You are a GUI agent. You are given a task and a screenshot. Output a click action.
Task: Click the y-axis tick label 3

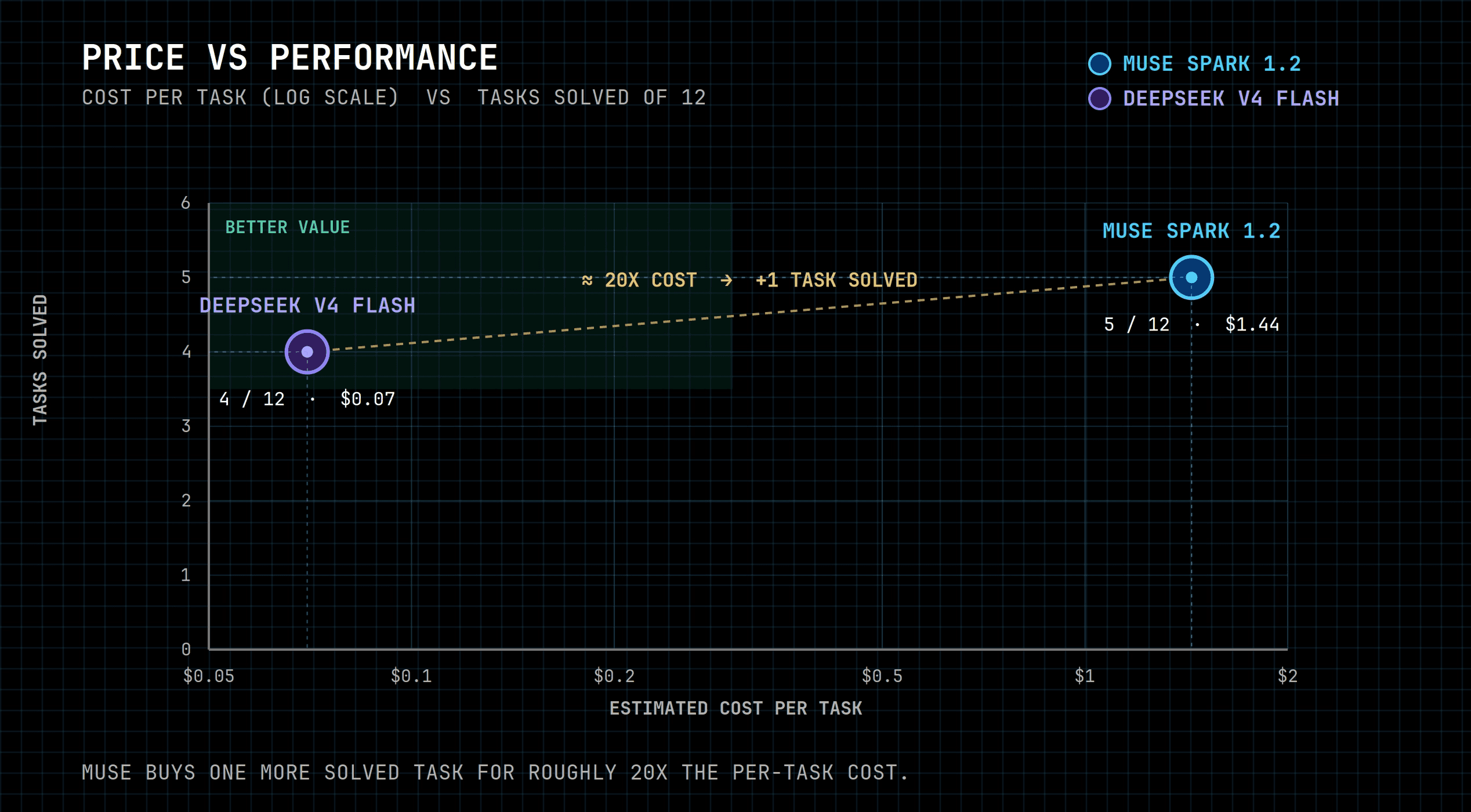186,426
